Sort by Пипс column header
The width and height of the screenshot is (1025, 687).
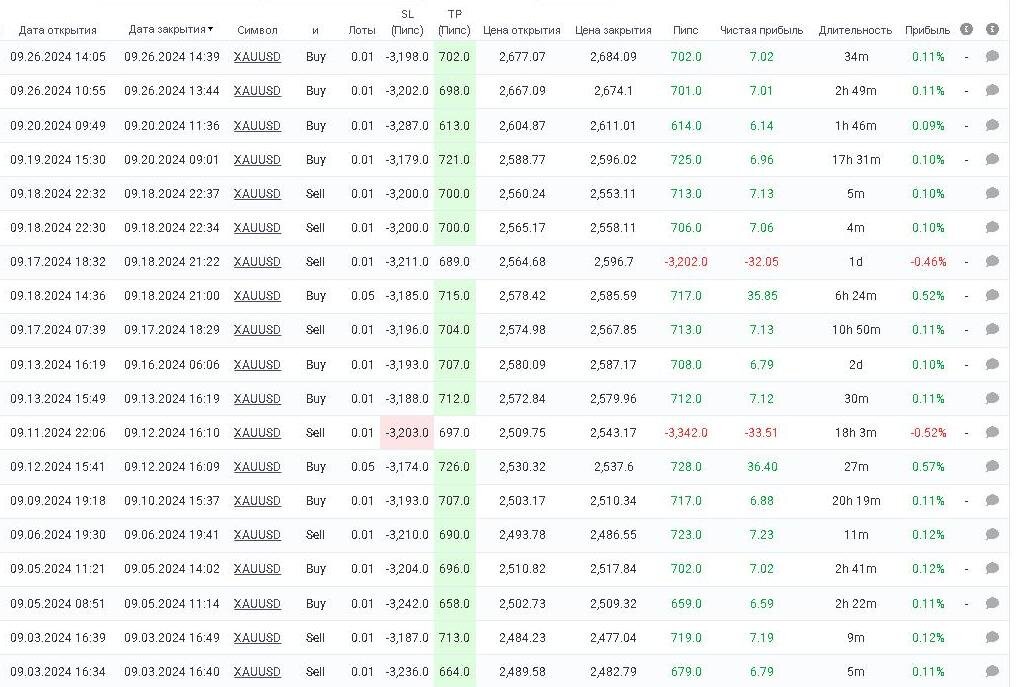pos(686,30)
